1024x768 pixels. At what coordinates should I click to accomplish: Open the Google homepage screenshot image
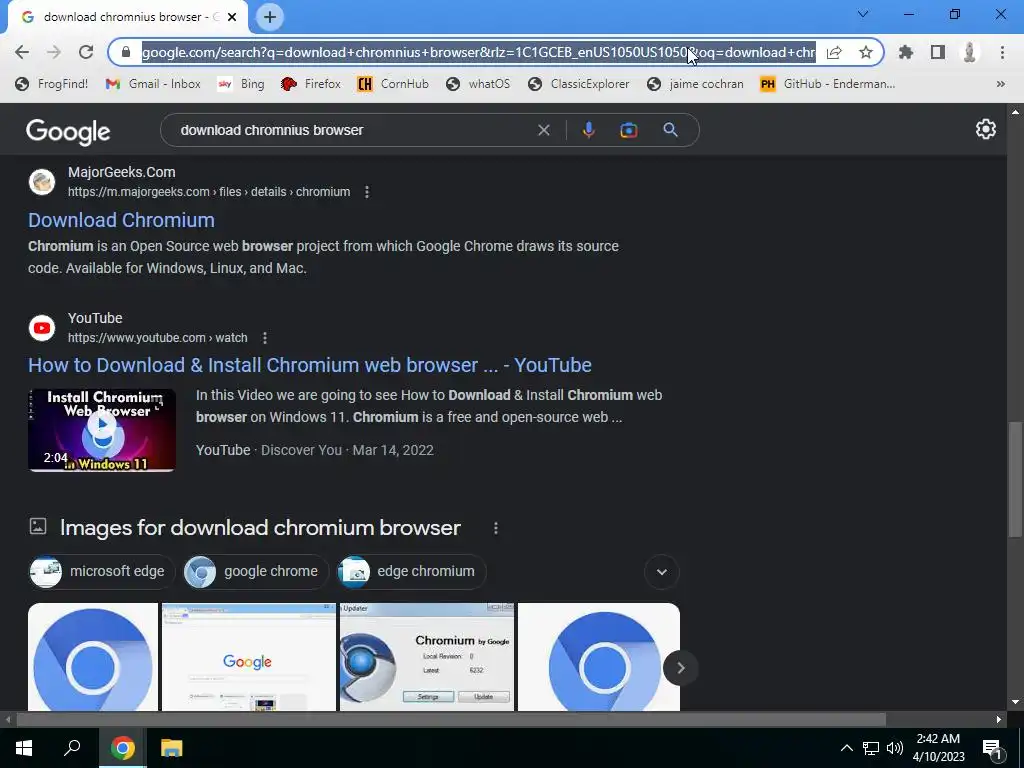tap(249, 657)
